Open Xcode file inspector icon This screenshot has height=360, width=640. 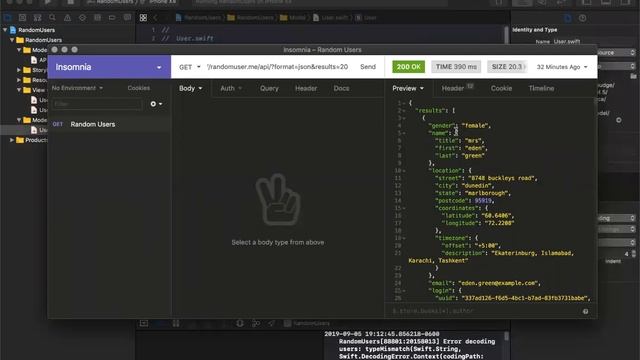568,18
